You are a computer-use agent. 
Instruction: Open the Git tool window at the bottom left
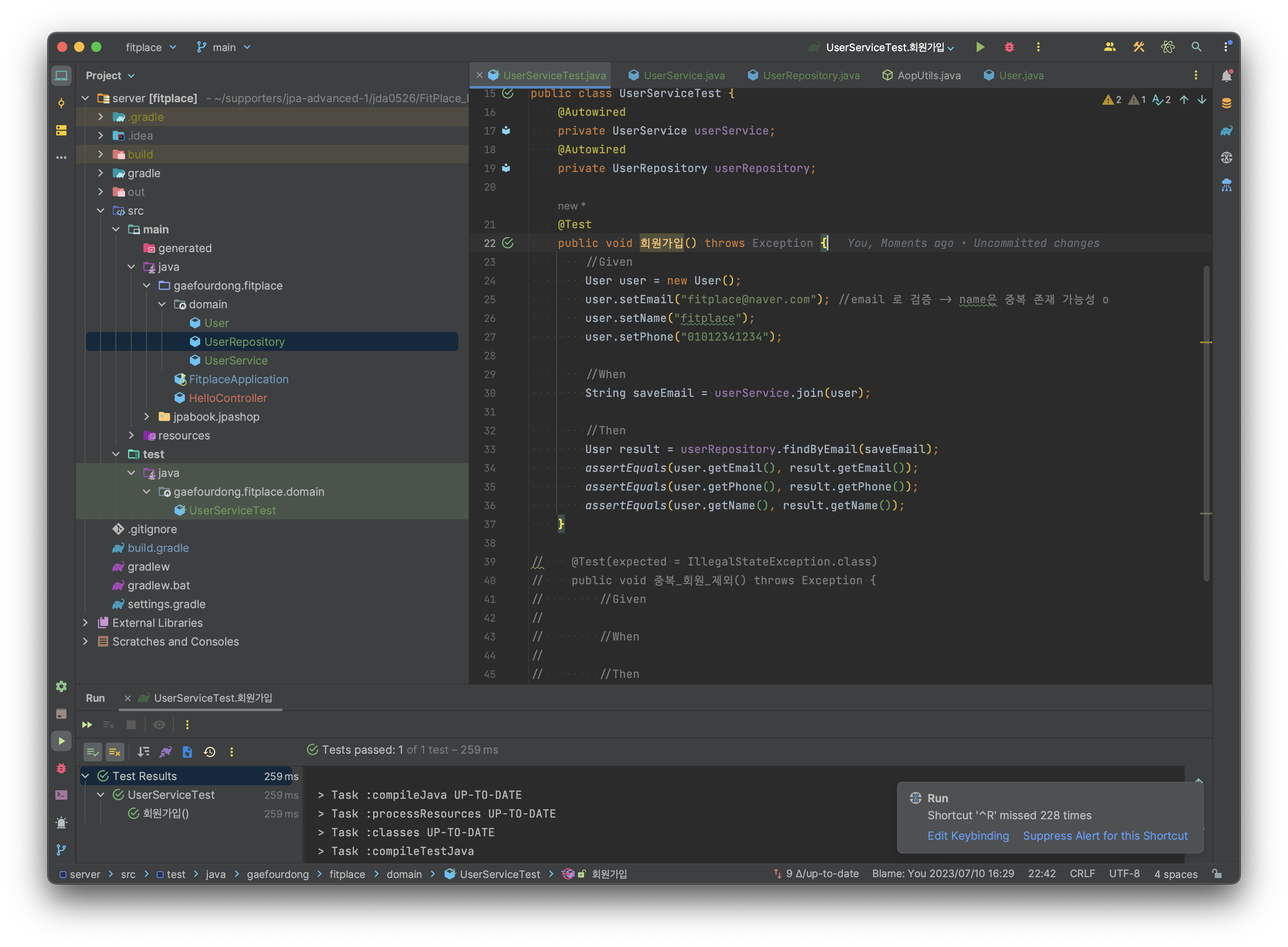pos(61,850)
